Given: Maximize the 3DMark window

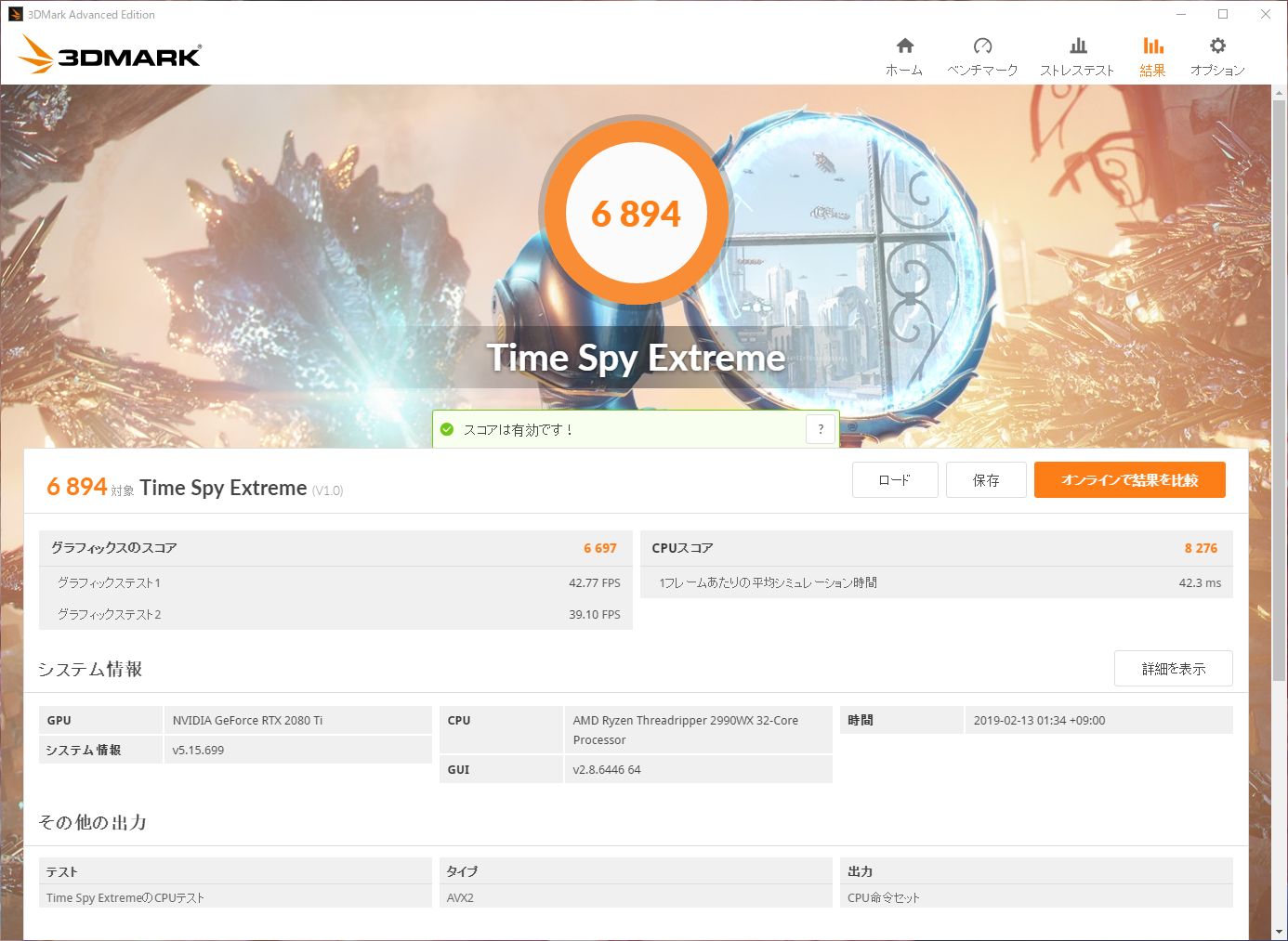Looking at the screenshot, I should pyautogui.click(x=1223, y=14).
